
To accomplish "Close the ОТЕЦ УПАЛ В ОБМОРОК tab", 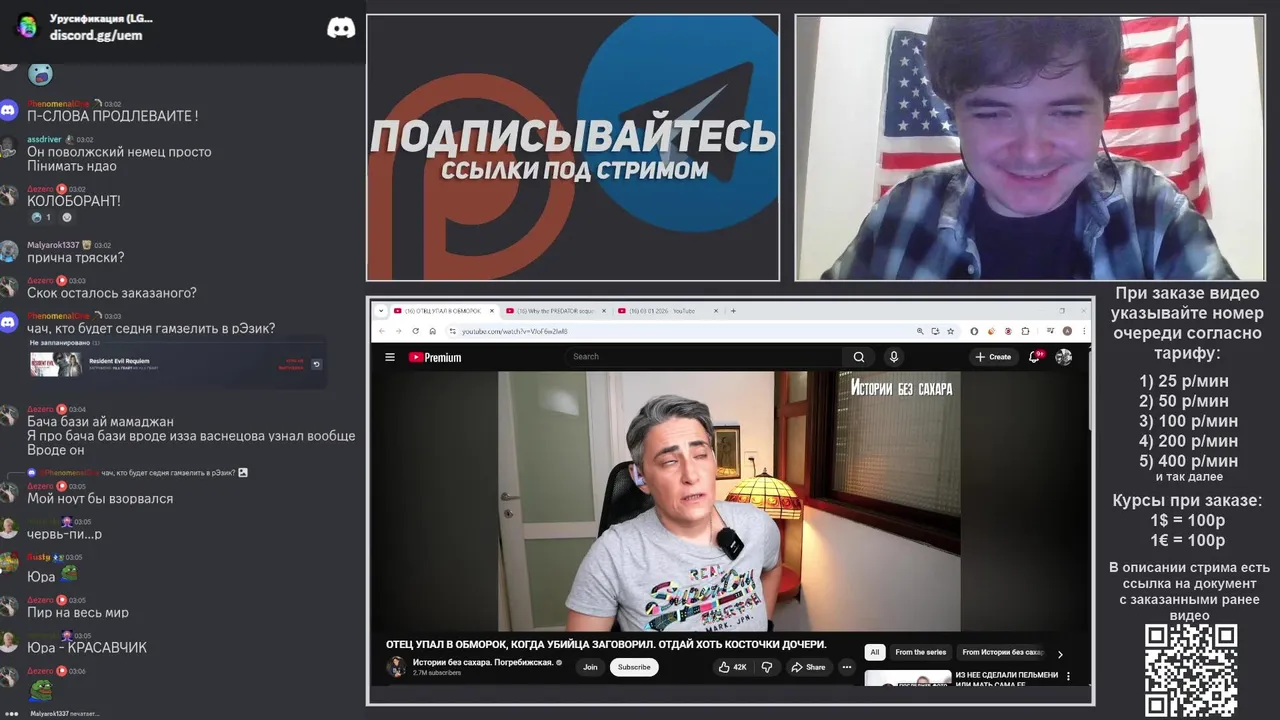I will (x=492, y=311).
